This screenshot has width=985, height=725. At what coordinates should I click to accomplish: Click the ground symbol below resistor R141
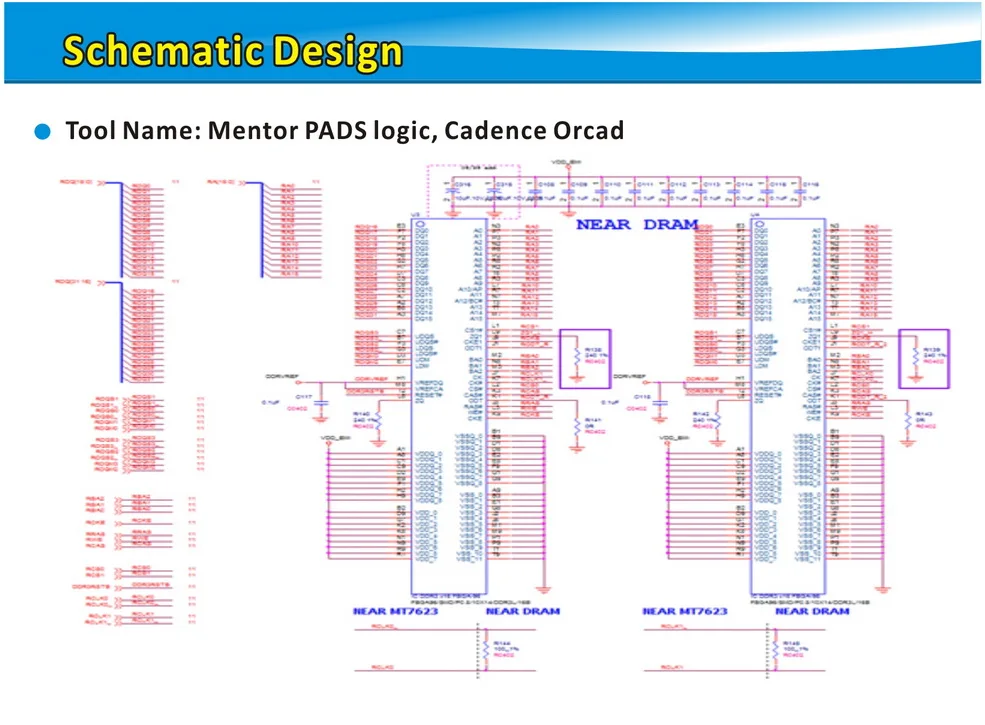click(x=577, y=449)
